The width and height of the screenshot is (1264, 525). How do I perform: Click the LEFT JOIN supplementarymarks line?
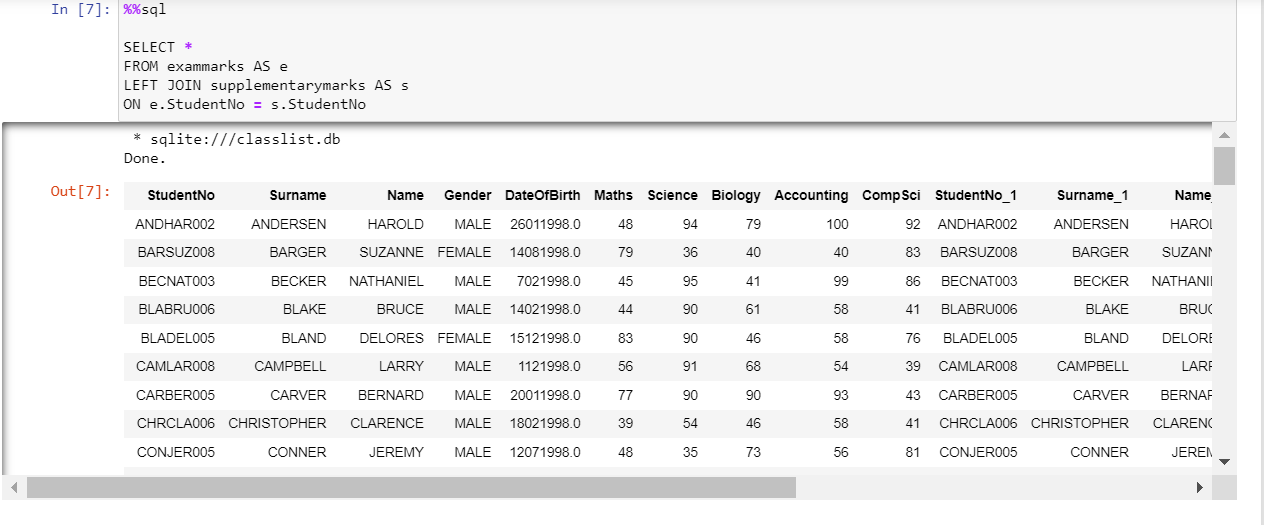pos(266,85)
